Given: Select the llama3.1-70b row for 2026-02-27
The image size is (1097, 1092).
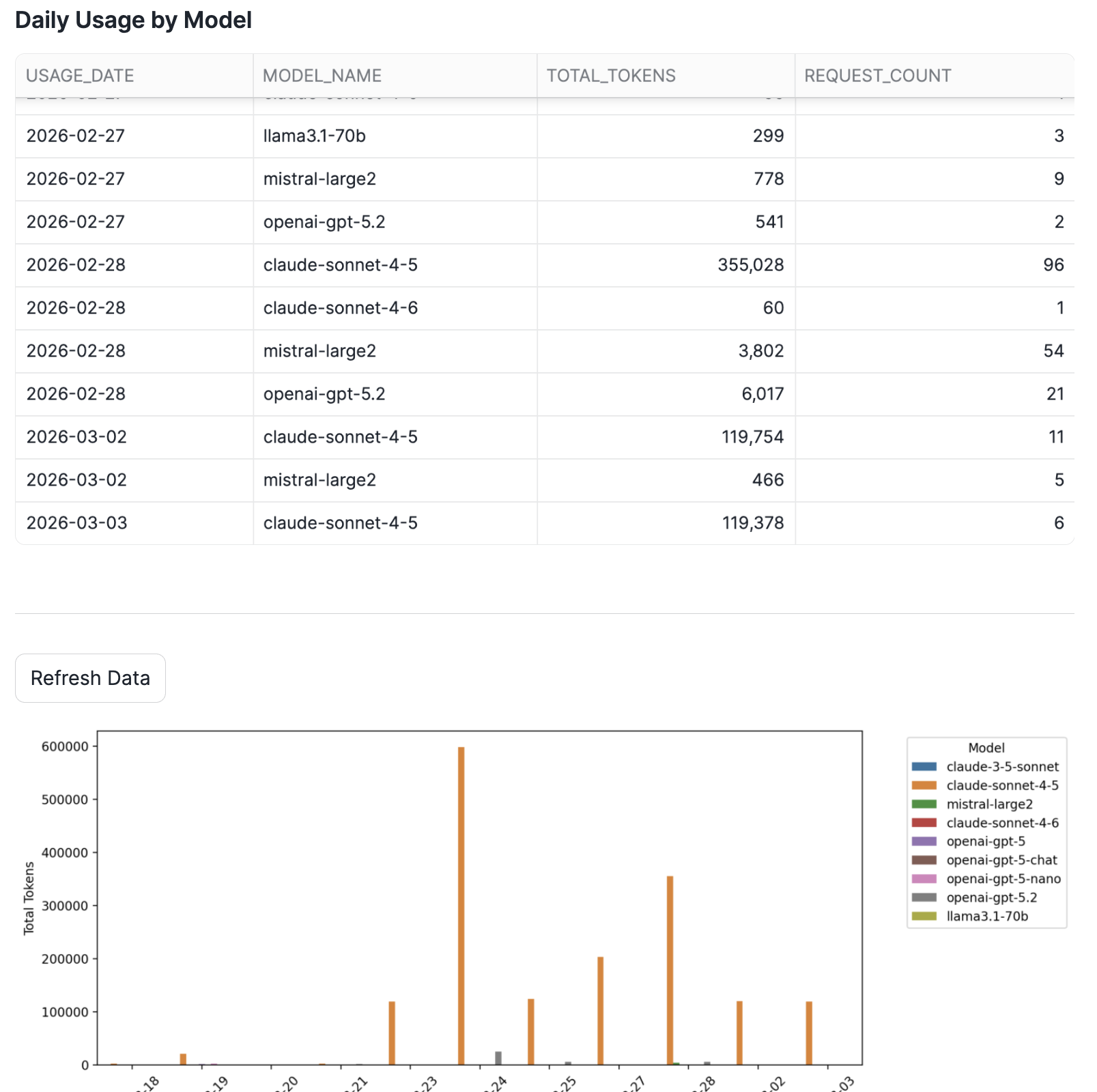Looking at the screenshot, I should coord(410,136).
